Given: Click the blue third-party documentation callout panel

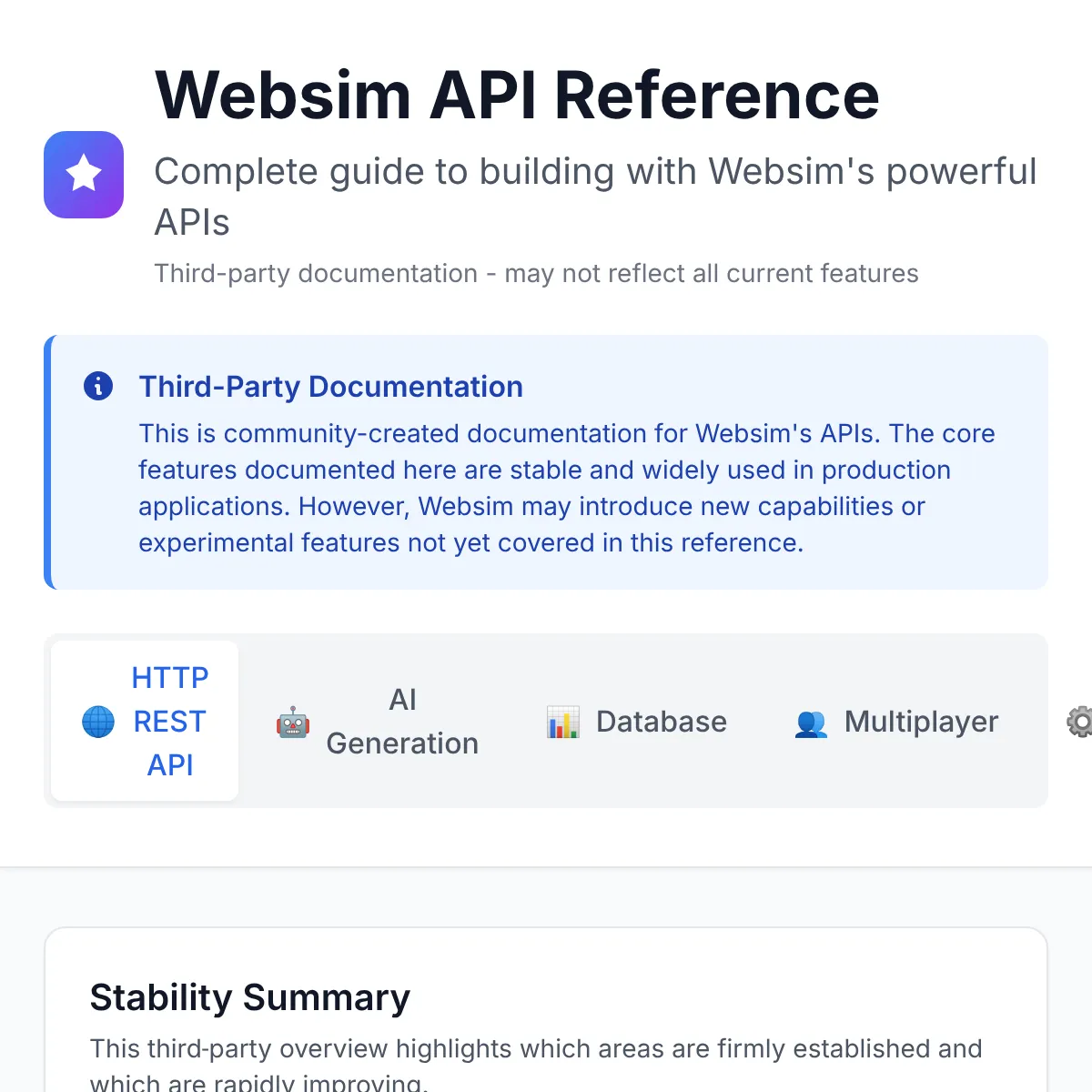Looking at the screenshot, I should [546, 462].
